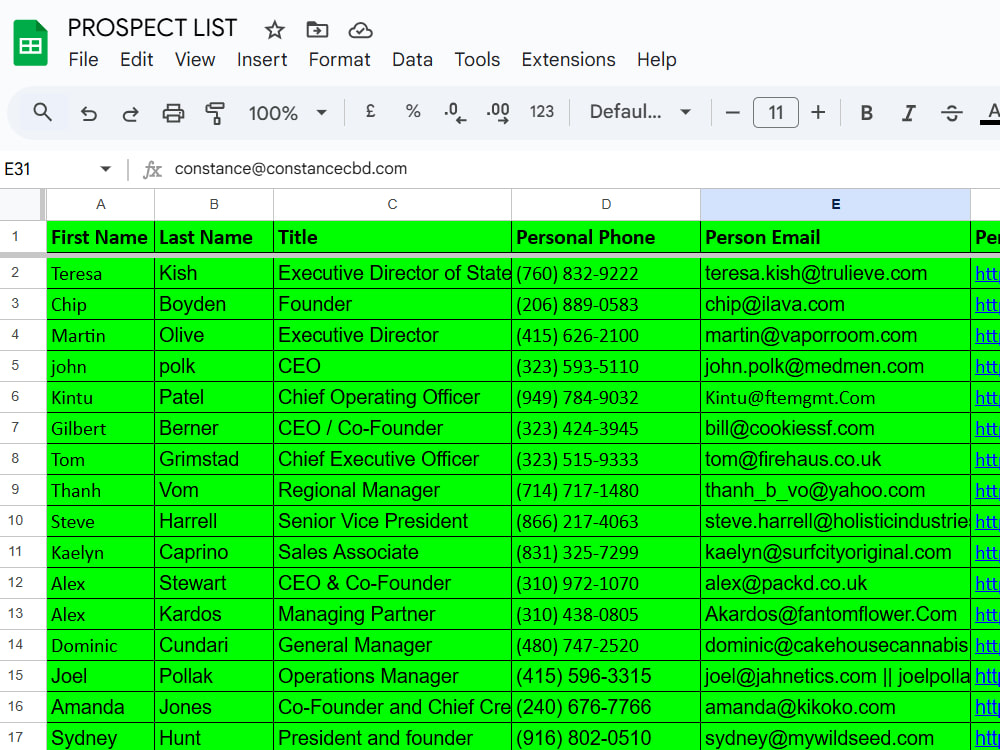Screen dimensions: 1000x750
Task: Open the link in Kintu Patel's row
Action: (987, 397)
